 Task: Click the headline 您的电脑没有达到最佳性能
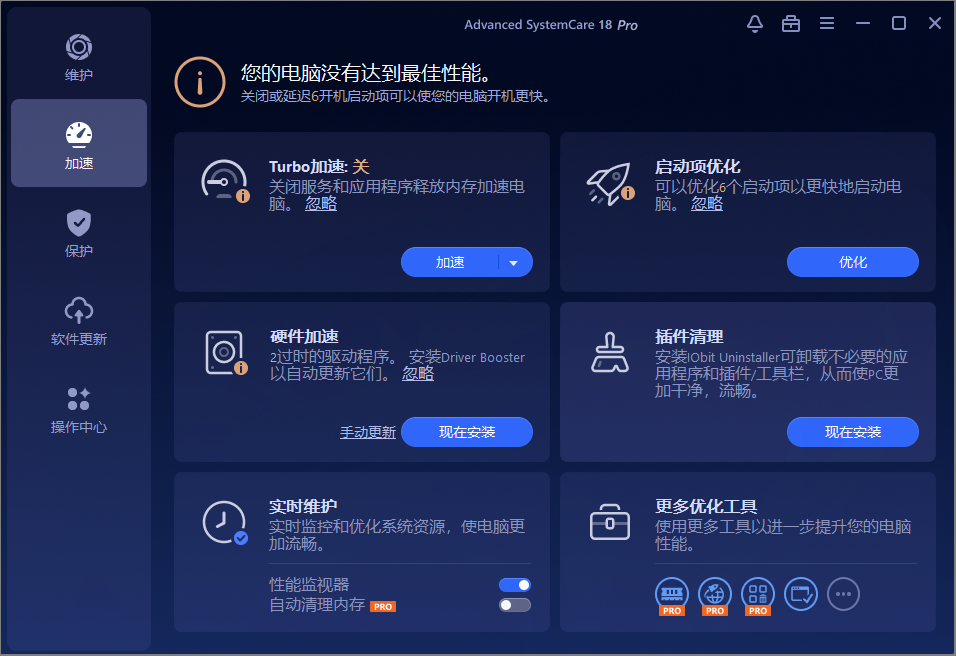(365, 73)
